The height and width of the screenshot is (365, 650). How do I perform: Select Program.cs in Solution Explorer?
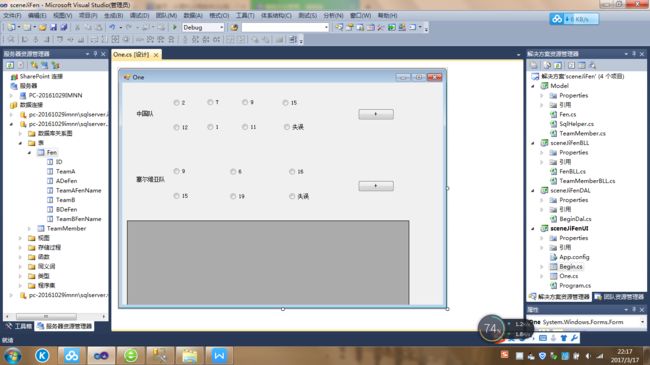[x=575, y=286]
